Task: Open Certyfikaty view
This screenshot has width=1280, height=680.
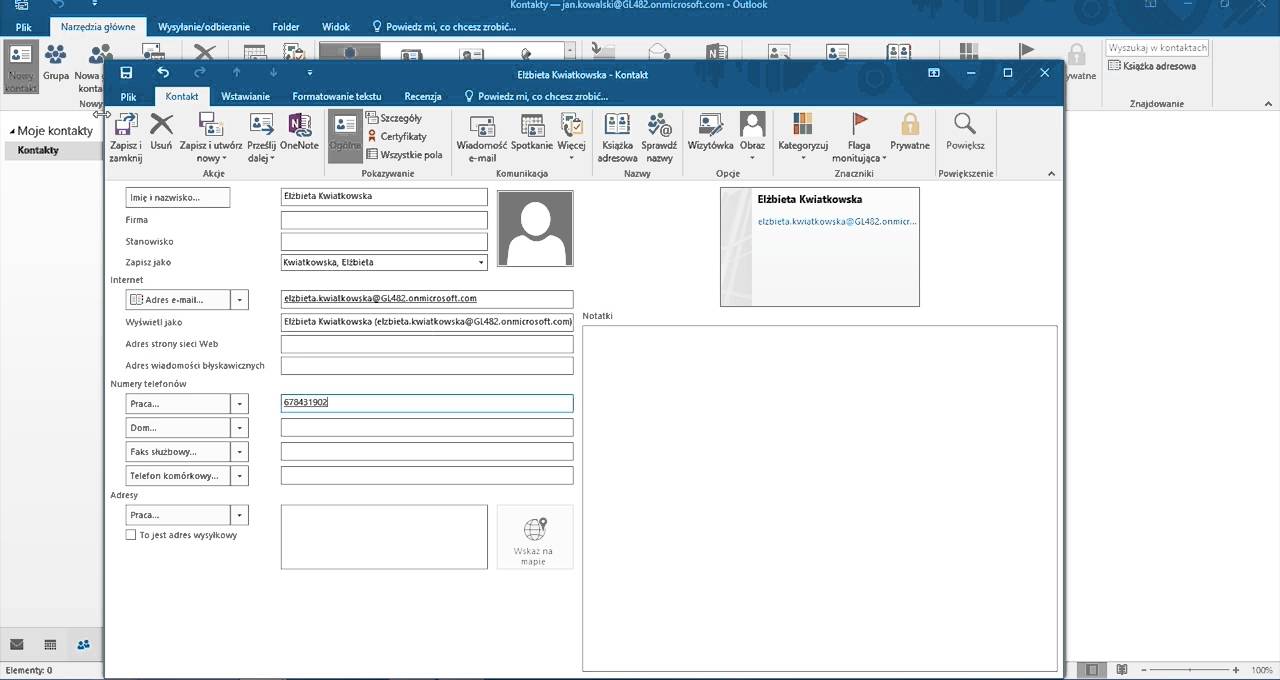Action: 397,136
